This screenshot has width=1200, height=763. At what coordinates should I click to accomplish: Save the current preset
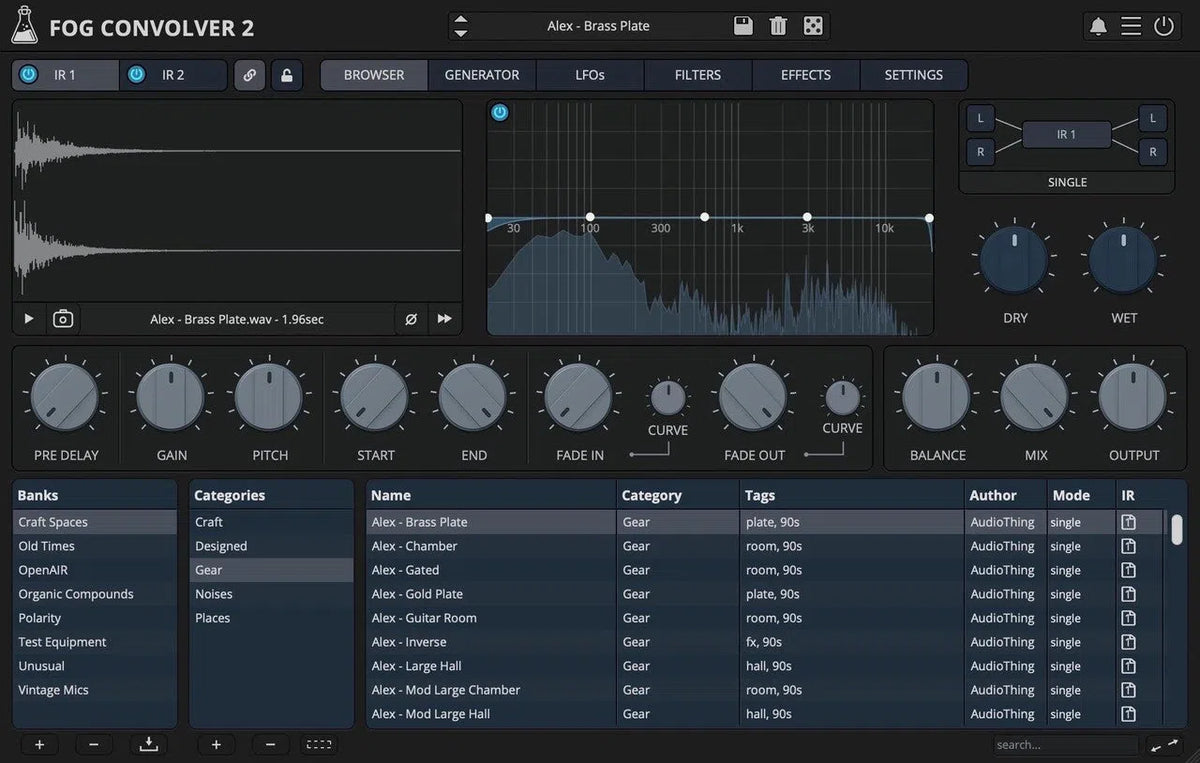pyautogui.click(x=743, y=25)
